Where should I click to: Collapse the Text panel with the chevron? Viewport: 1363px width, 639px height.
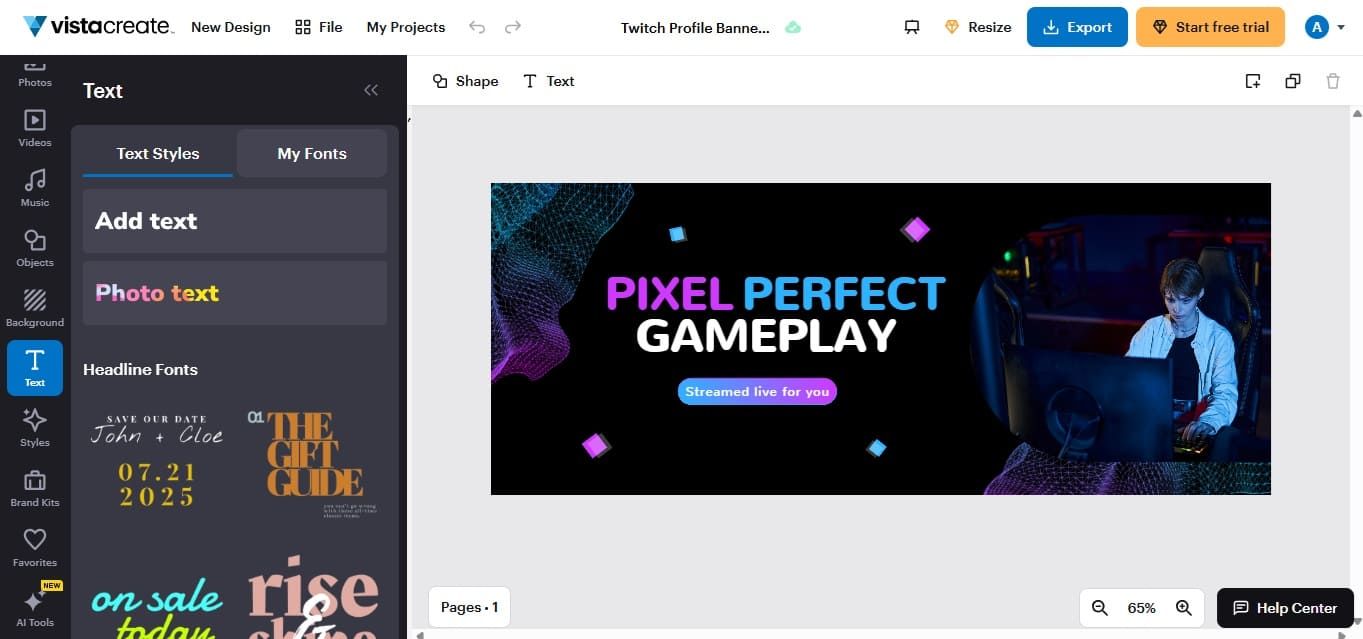[x=371, y=90]
